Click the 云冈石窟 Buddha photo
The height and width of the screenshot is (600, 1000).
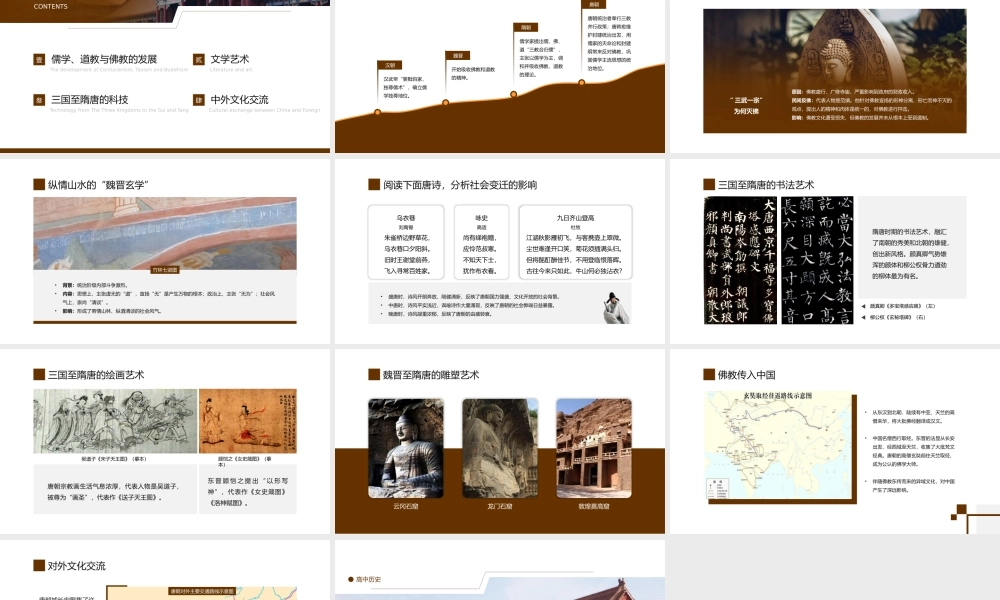coord(406,448)
